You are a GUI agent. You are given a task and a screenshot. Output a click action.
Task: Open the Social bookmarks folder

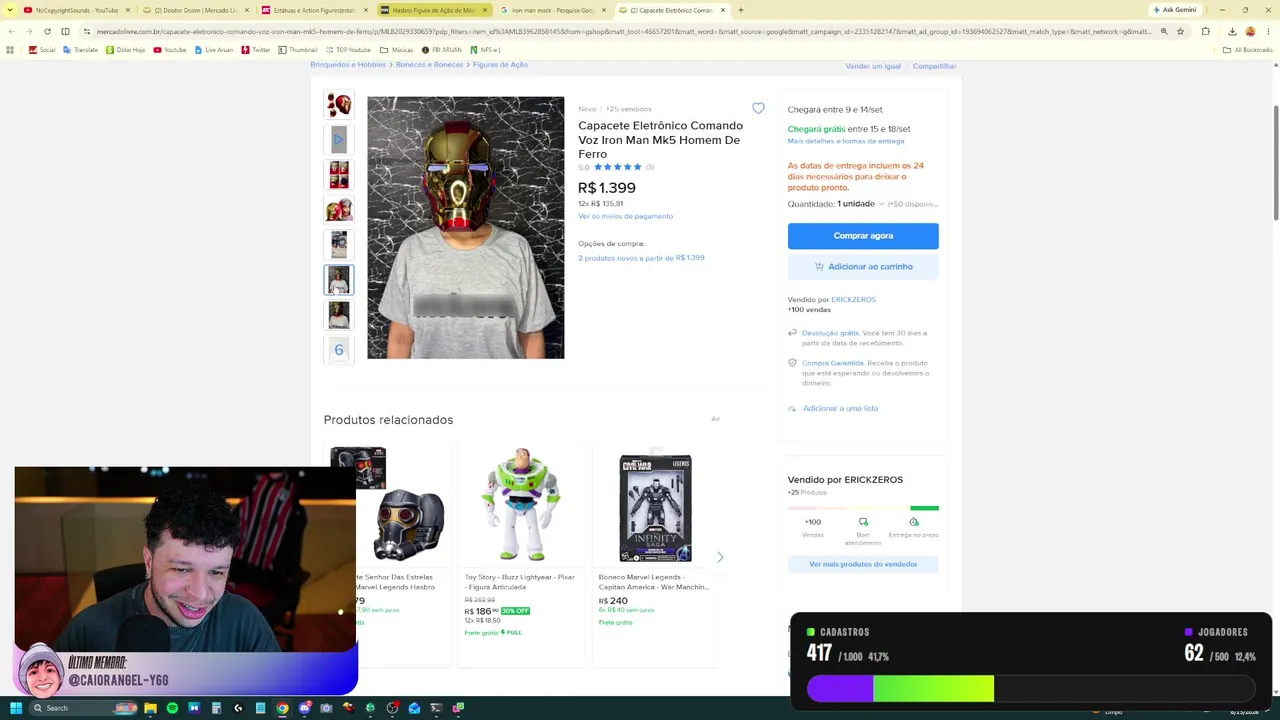click(x=42, y=49)
